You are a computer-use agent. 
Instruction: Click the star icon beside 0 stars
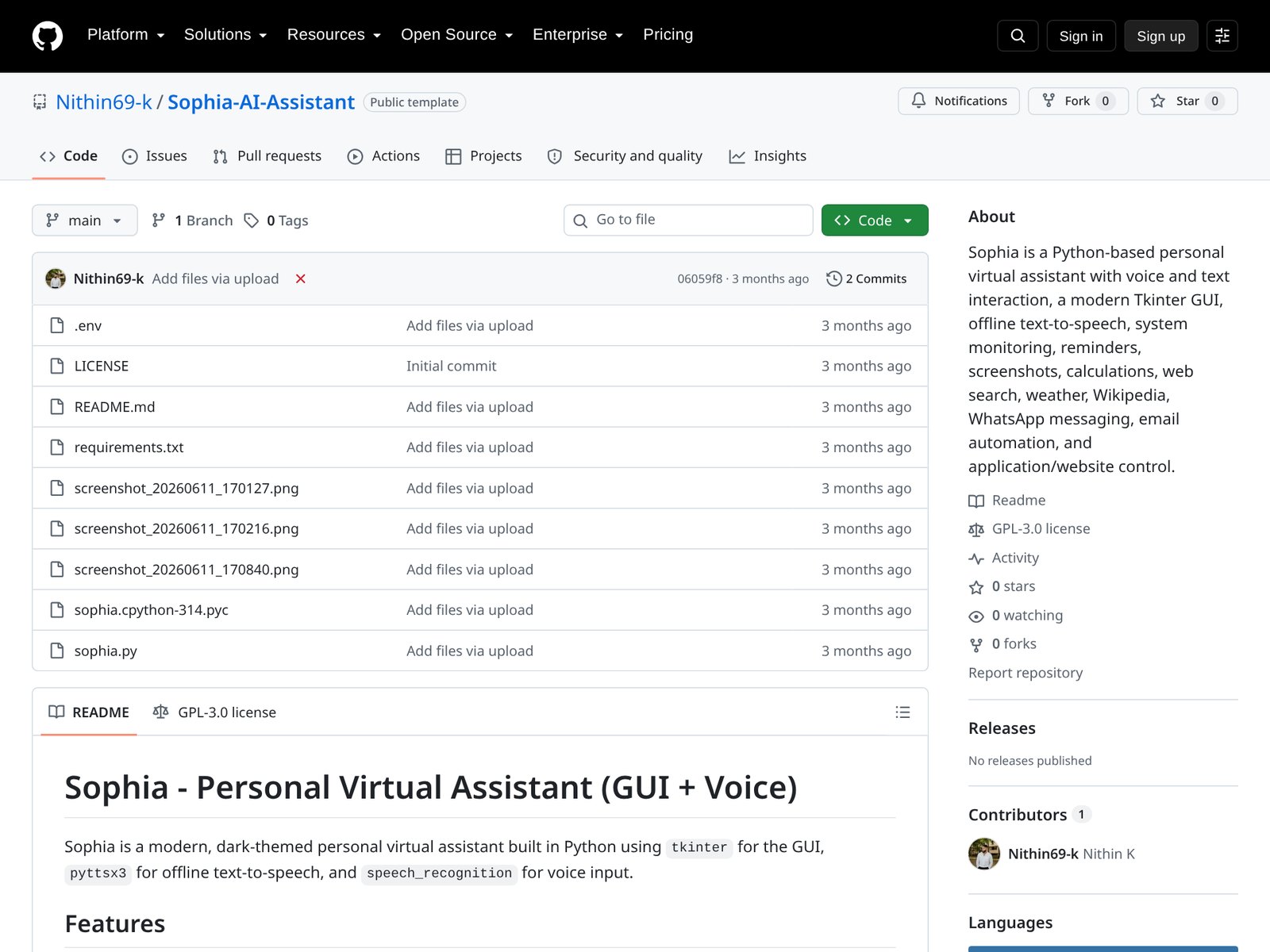click(x=976, y=587)
